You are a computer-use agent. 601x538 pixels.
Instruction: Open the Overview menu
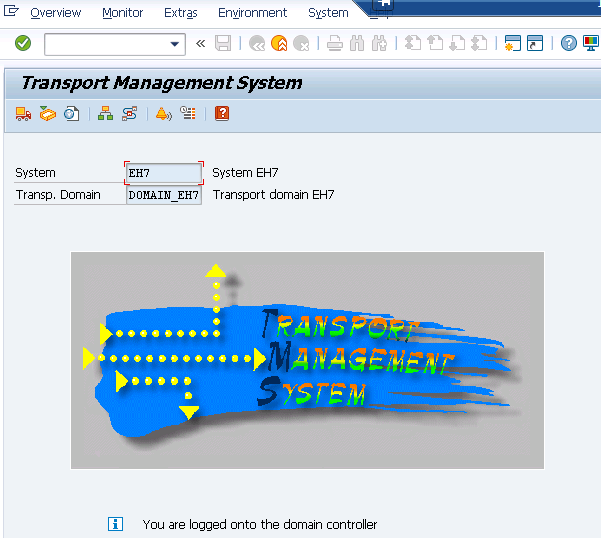(x=55, y=13)
